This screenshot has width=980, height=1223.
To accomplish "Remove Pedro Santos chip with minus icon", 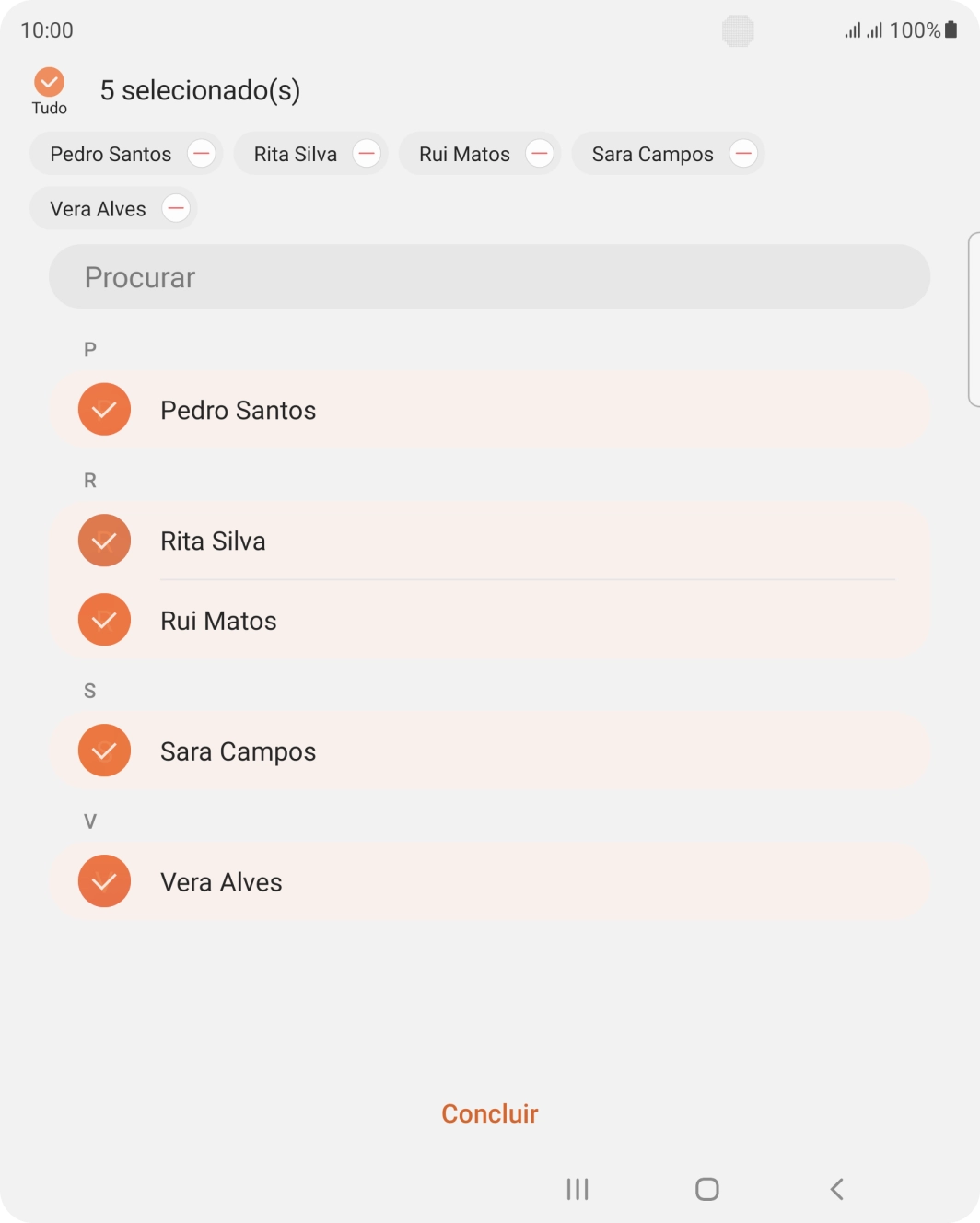I will click(x=202, y=154).
